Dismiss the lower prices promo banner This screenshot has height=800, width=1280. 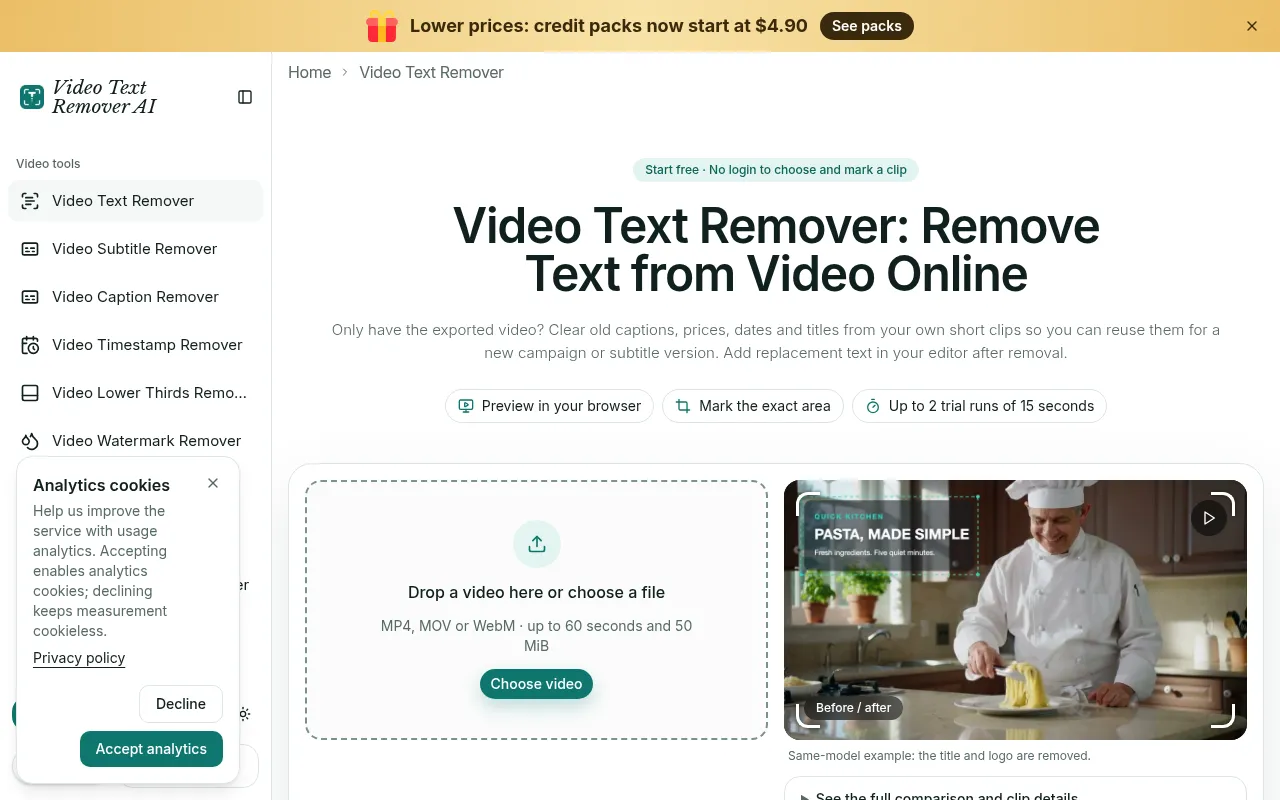pos(1252,26)
